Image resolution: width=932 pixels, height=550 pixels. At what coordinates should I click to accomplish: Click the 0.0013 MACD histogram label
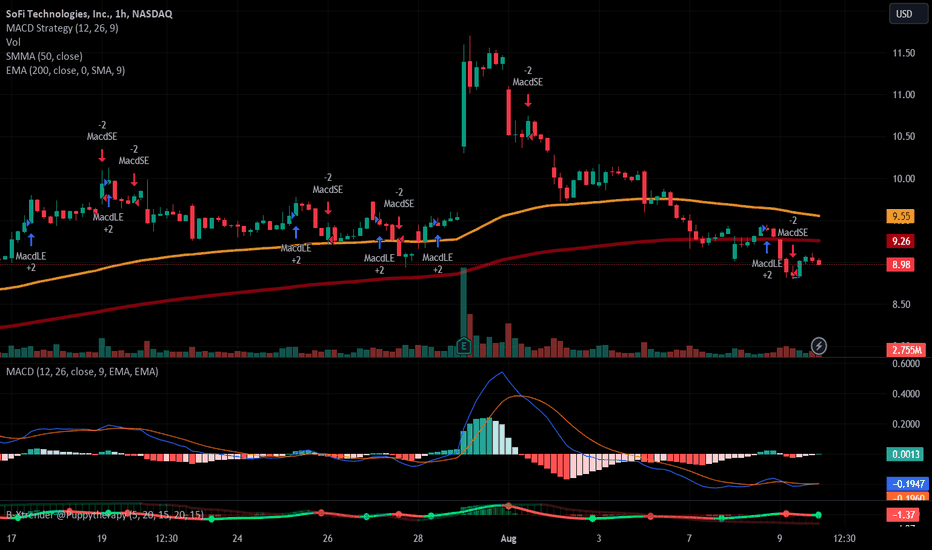tap(905, 454)
